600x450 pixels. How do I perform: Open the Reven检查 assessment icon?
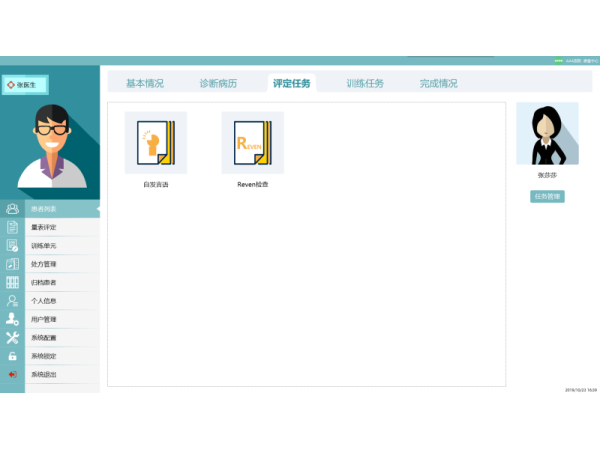(x=252, y=143)
